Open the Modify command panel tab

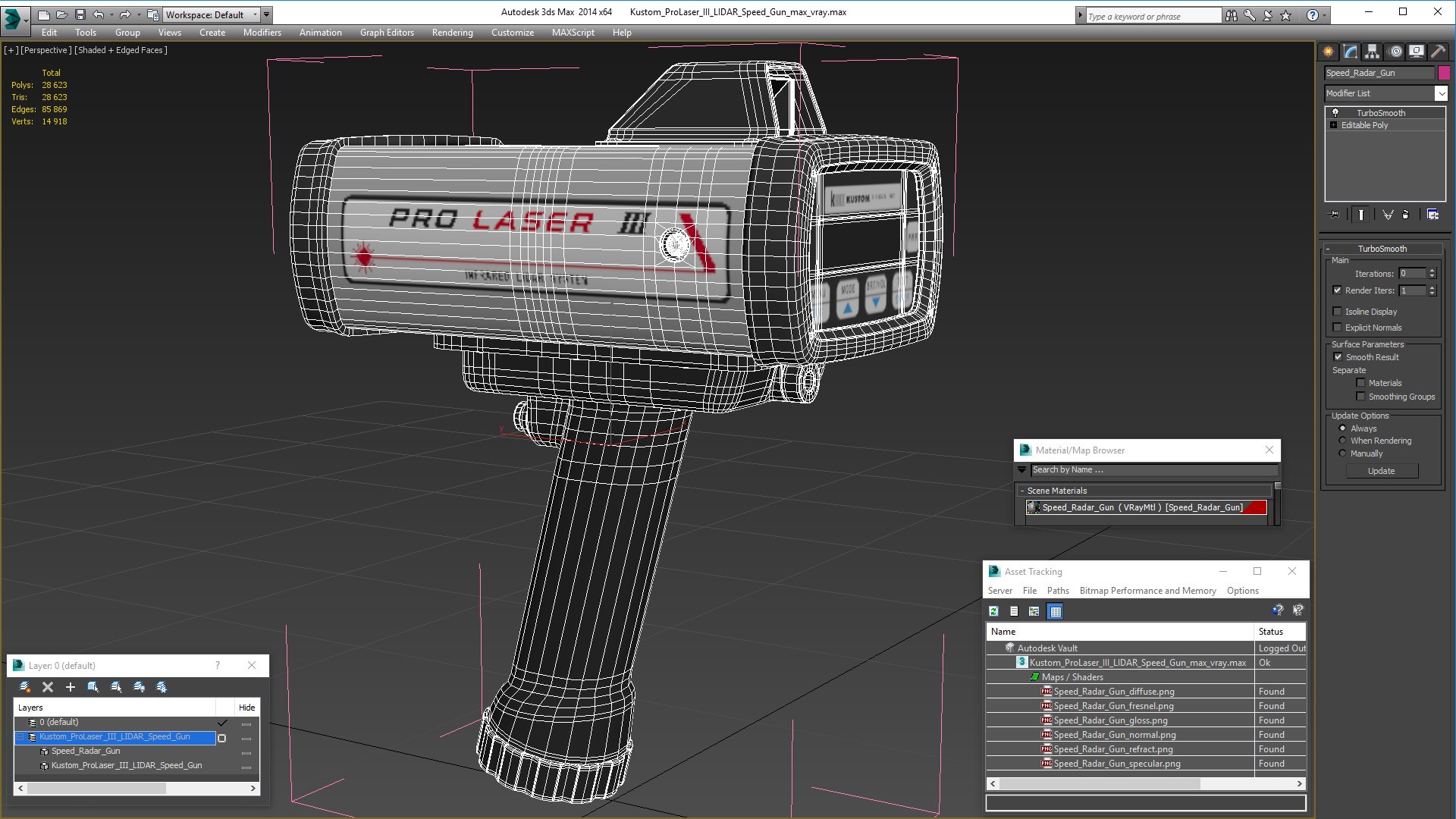pos(1351,52)
